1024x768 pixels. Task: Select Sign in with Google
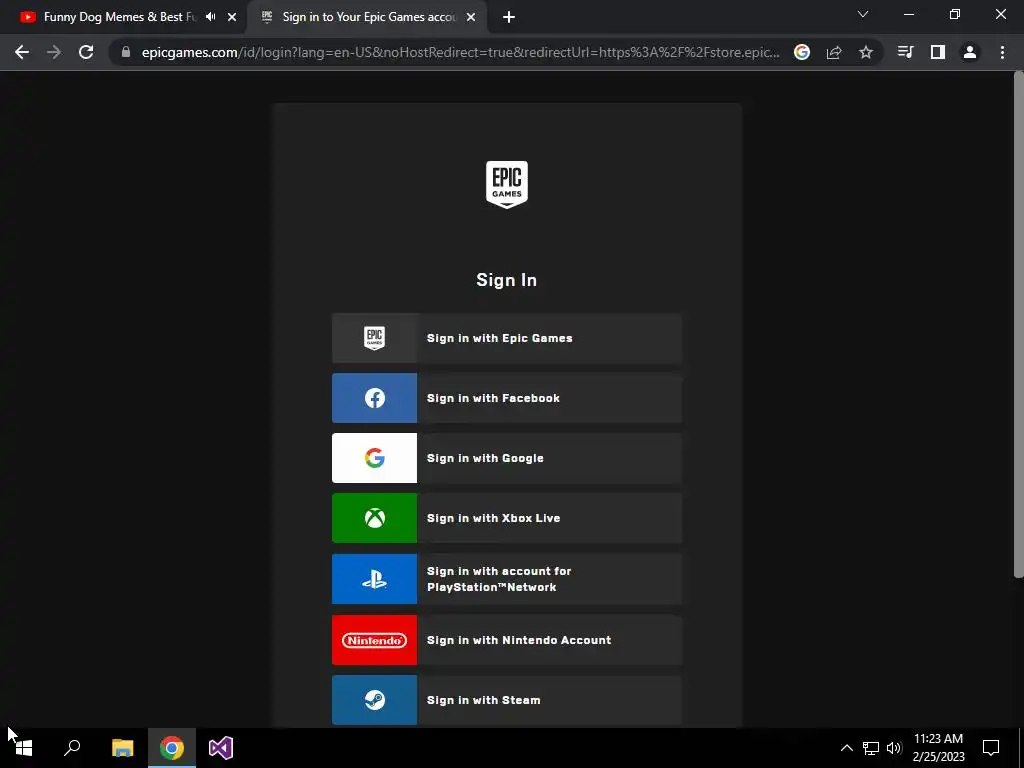507,458
